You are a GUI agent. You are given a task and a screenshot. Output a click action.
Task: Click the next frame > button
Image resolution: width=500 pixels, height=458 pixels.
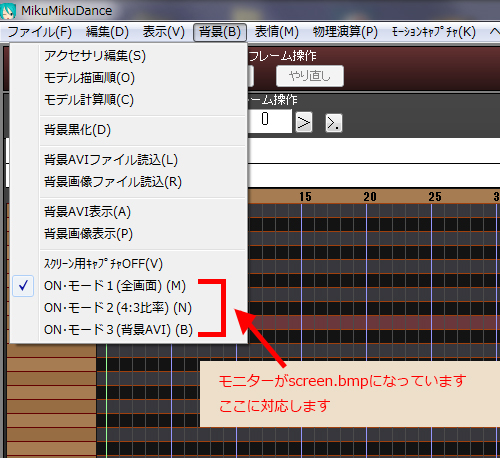[304, 123]
